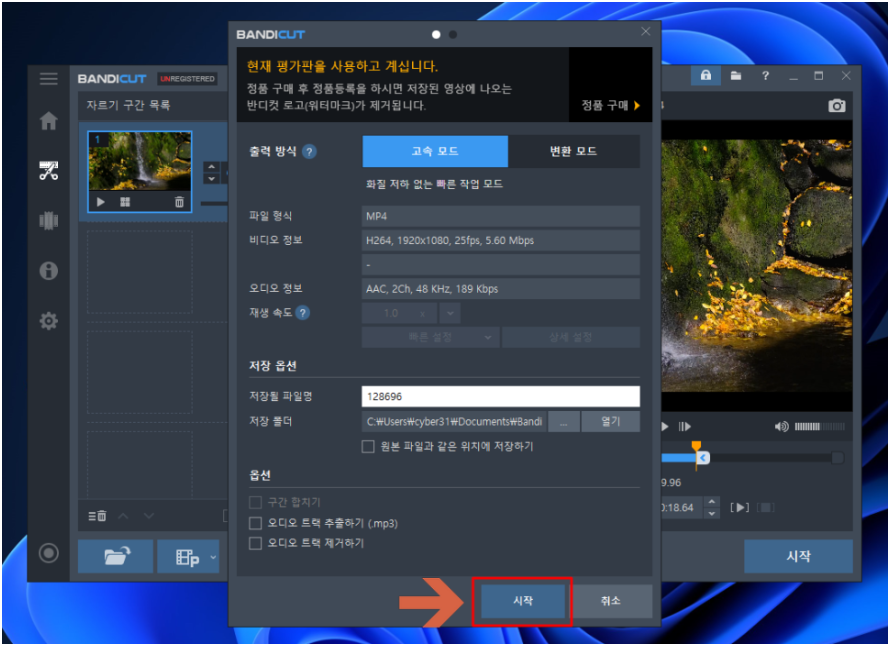Select the Join mode icon in sidebar
890x646 pixels.
(x=49, y=221)
